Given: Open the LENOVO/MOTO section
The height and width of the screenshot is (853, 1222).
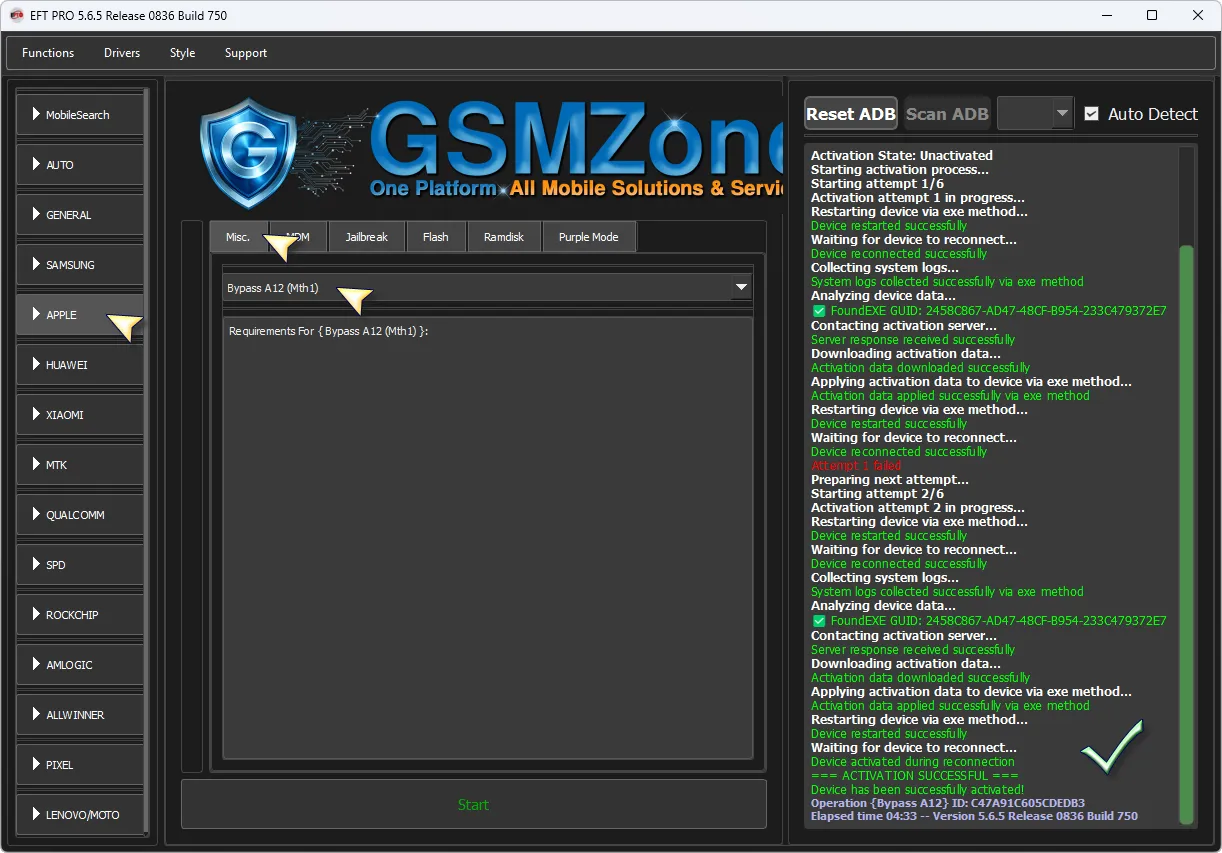Looking at the screenshot, I should click(80, 815).
